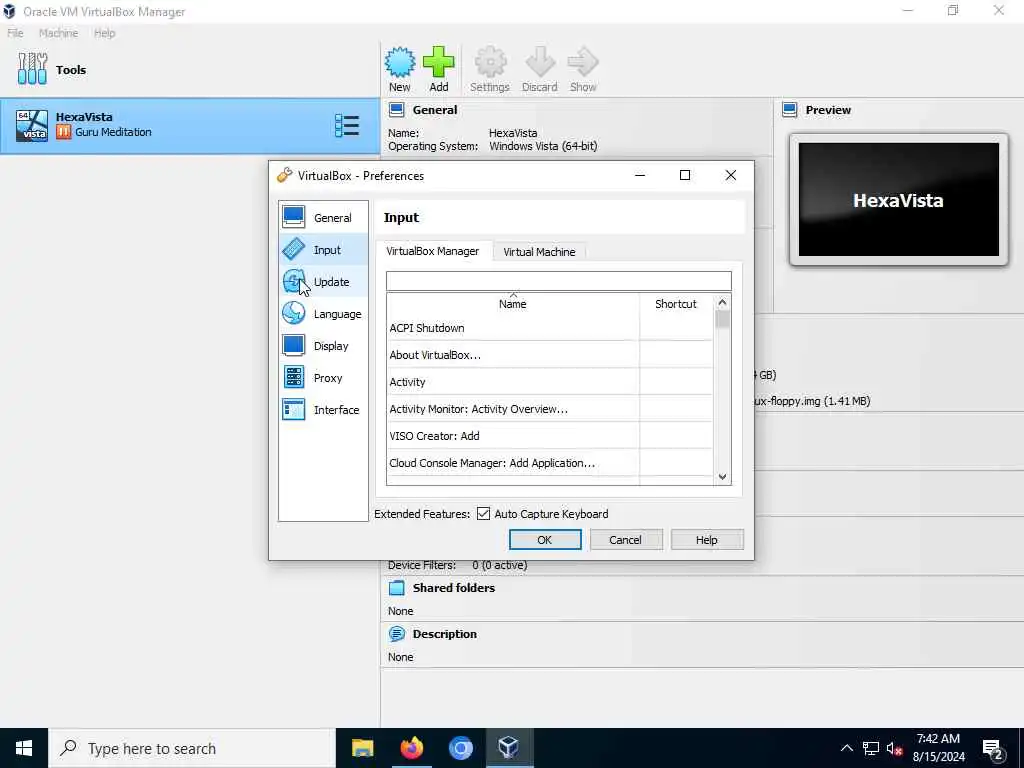Click the VirtualBox taskbar icon
The image size is (1024, 768).
pyautogui.click(x=509, y=748)
